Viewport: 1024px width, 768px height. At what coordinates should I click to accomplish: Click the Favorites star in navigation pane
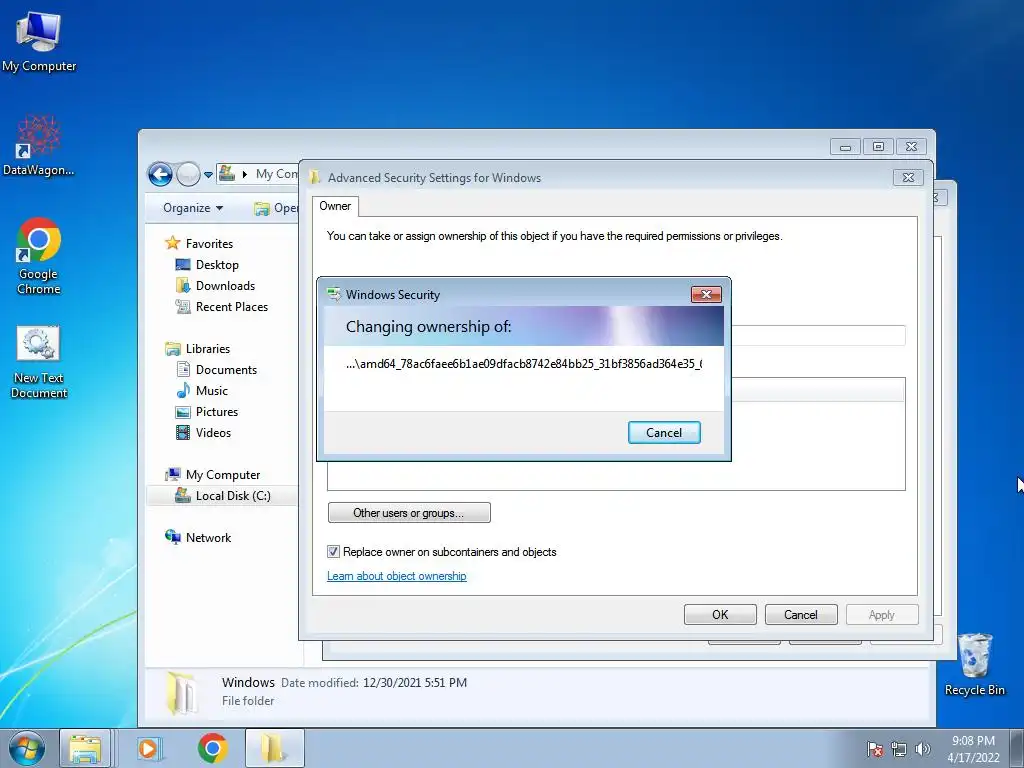pos(172,243)
